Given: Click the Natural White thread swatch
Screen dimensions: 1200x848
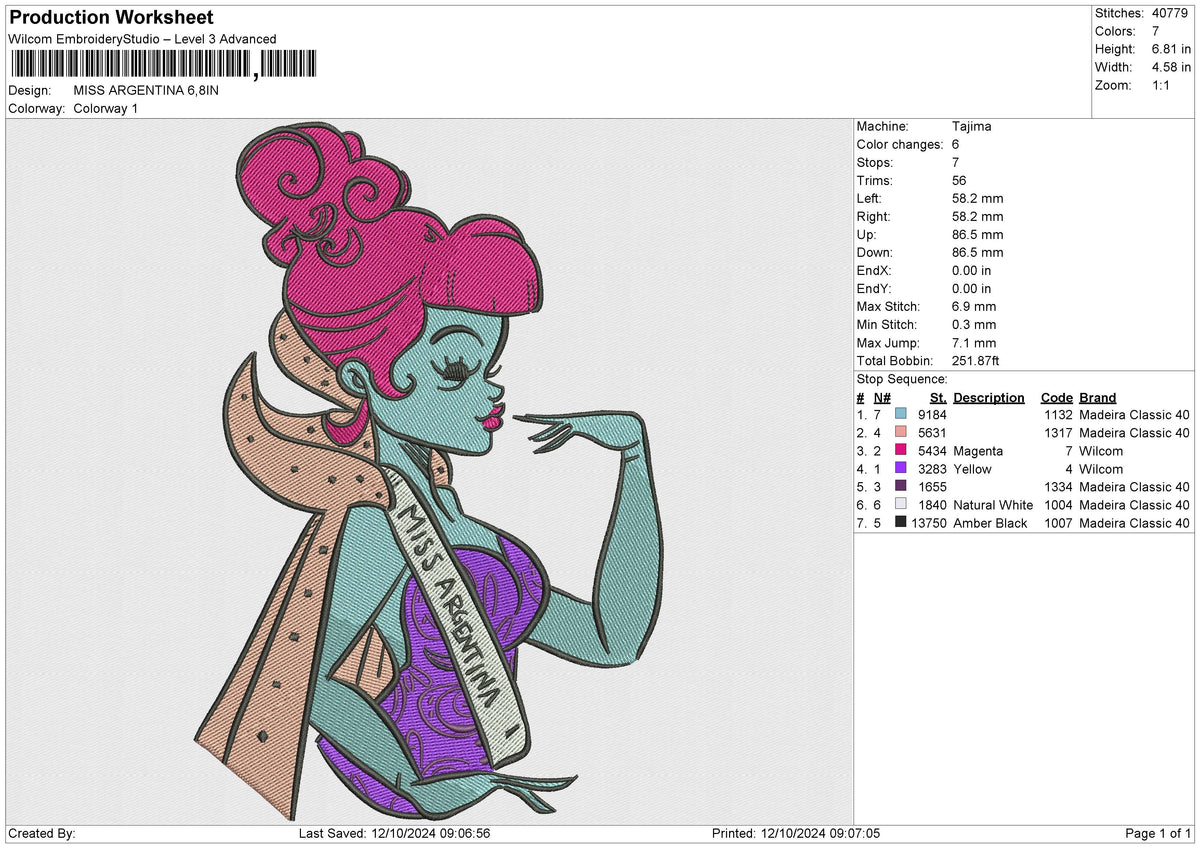Looking at the screenshot, I should (901, 505).
